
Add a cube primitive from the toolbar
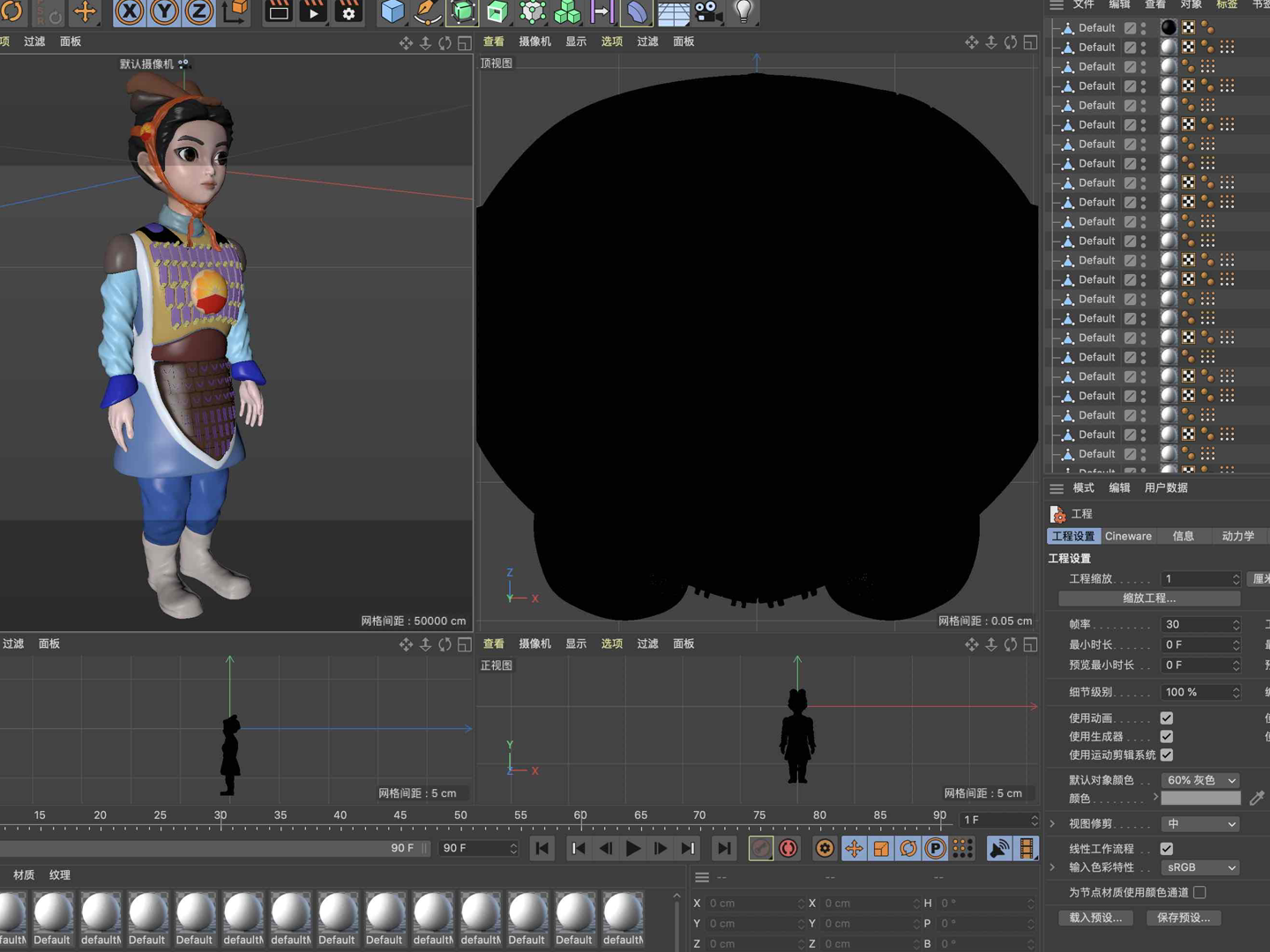coord(392,12)
